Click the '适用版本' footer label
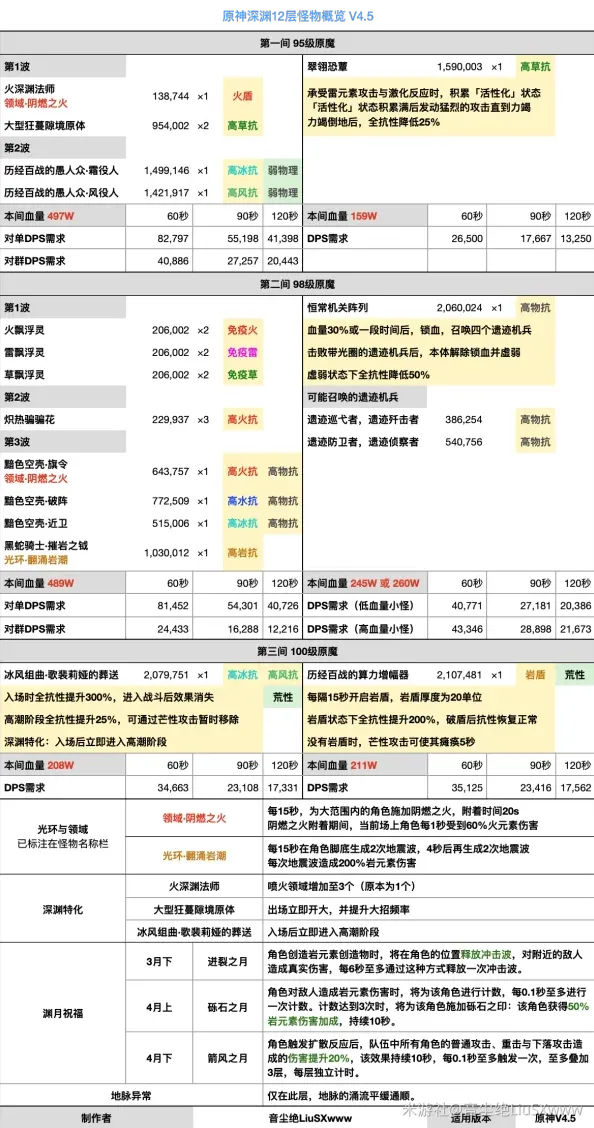The height and width of the screenshot is (1128, 594). (x=472, y=1118)
